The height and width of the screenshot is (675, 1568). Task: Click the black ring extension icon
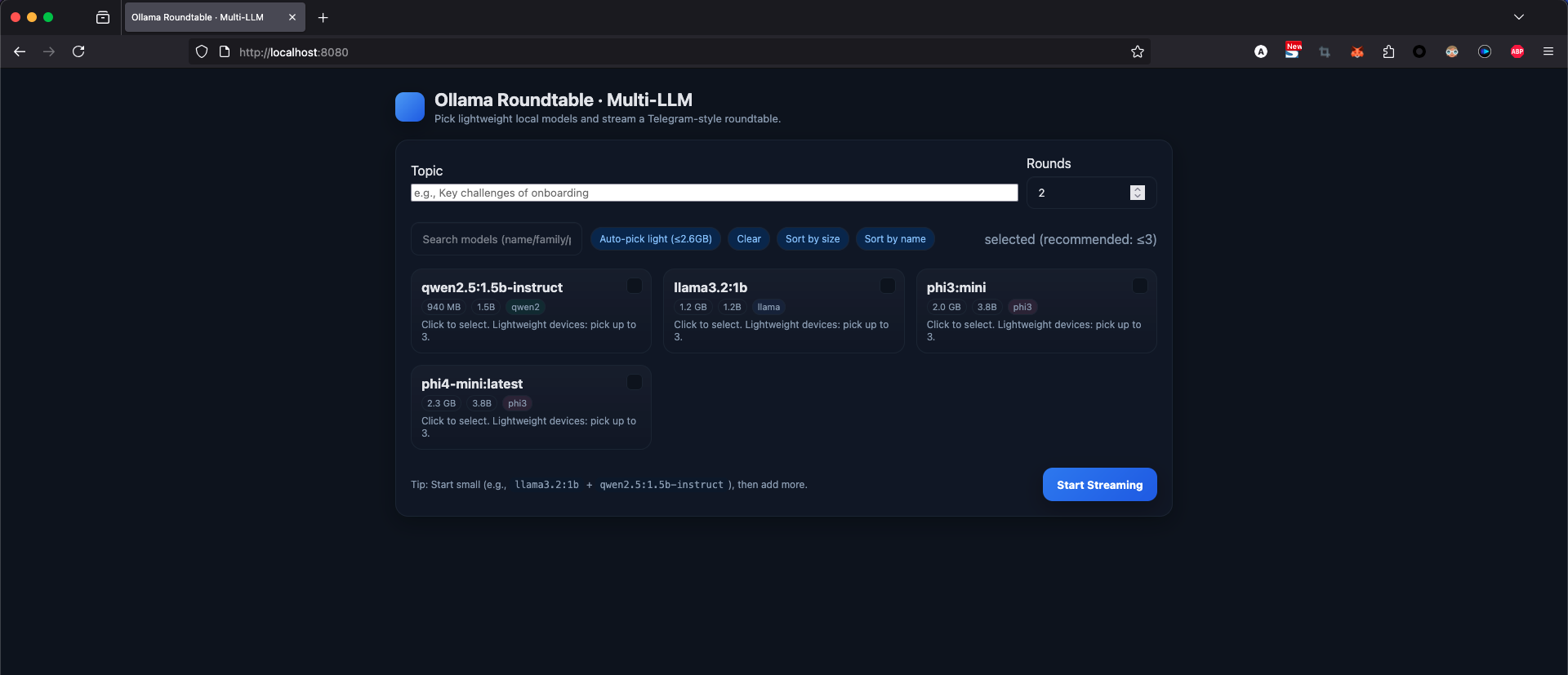click(x=1419, y=51)
